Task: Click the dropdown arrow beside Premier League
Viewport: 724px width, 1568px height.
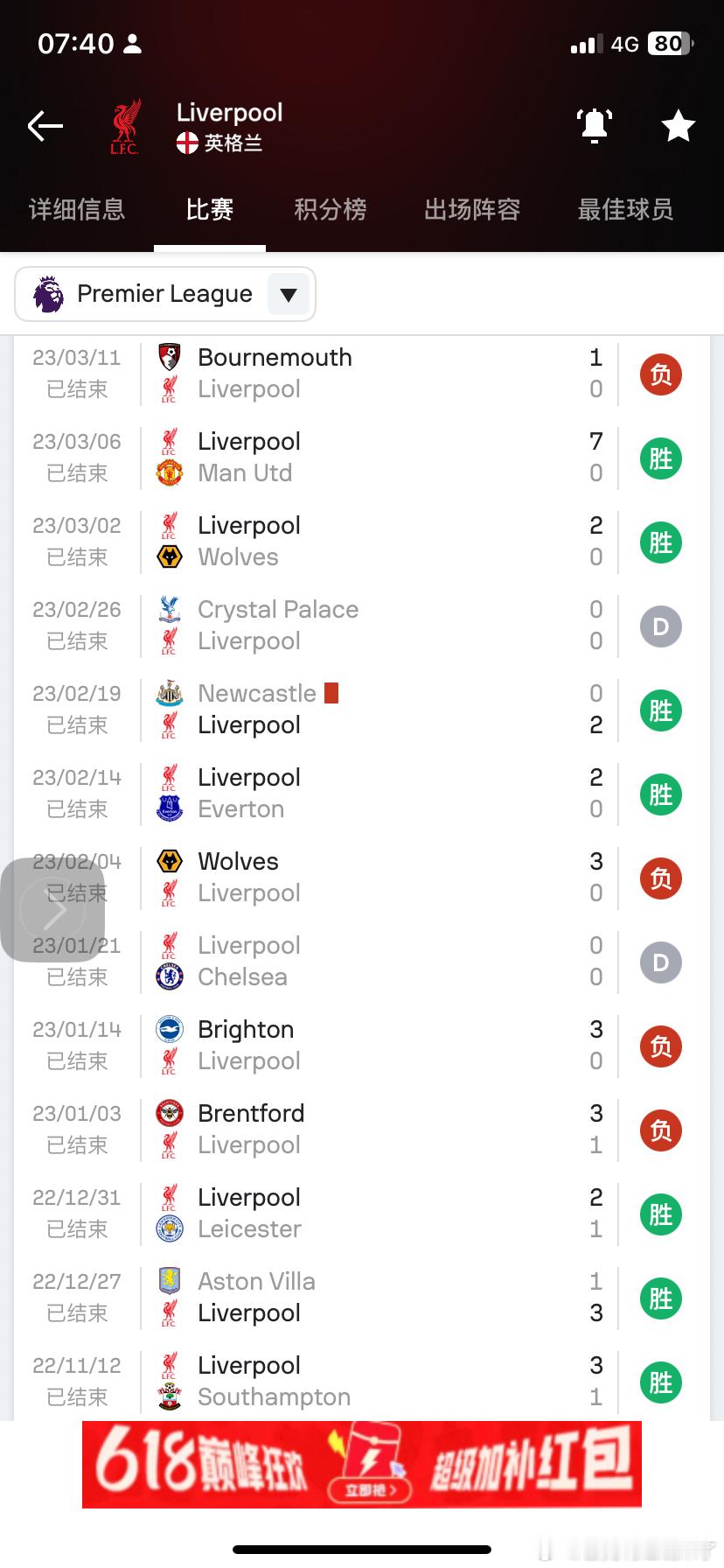Action: point(289,295)
